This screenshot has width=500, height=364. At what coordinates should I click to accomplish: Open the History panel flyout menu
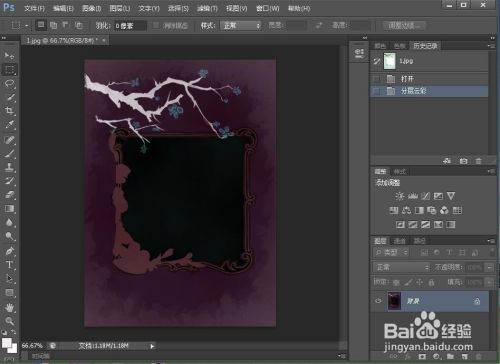point(492,46)
